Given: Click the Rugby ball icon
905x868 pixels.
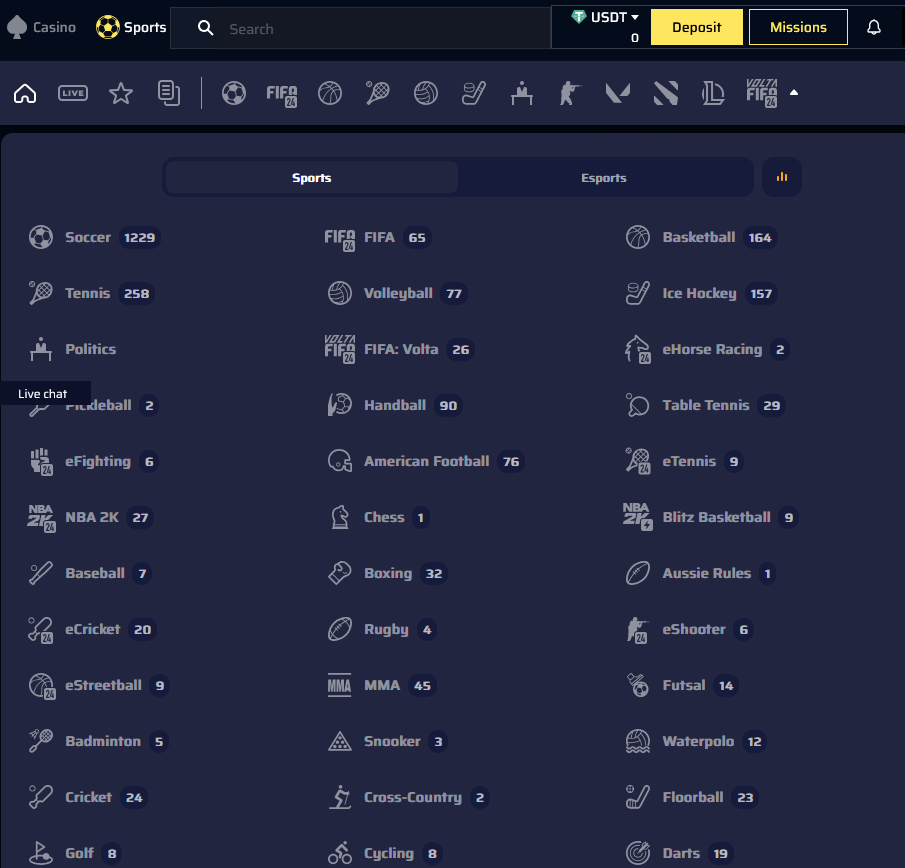Looking at the screenshot, I should tap(339, 629).
